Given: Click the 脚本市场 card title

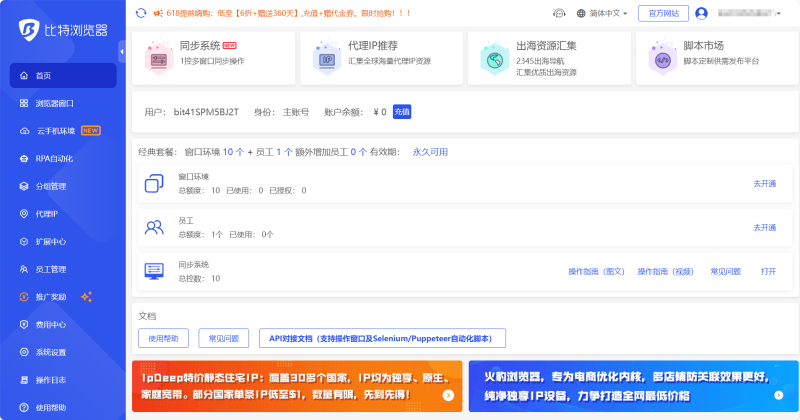Looking at the screenshot, I should [x=704, y=45].
